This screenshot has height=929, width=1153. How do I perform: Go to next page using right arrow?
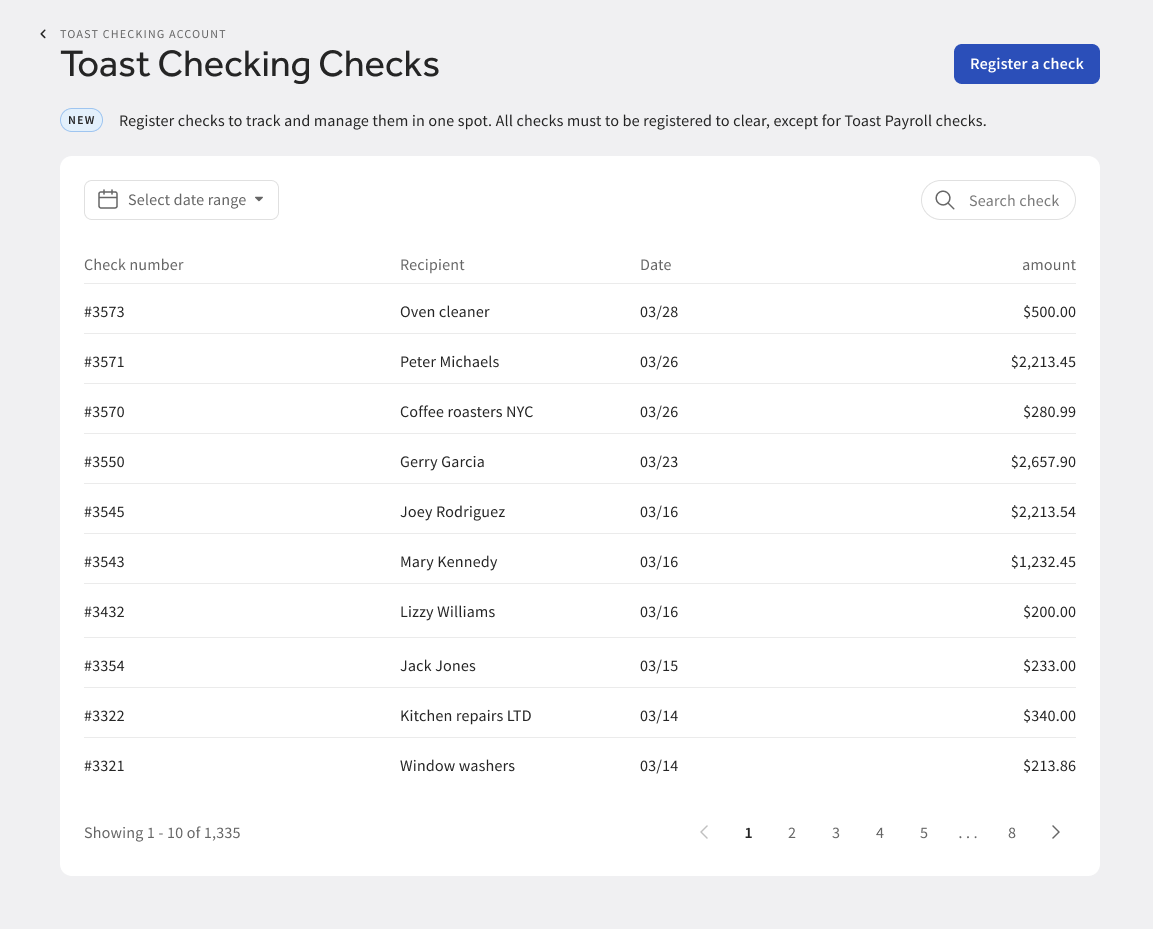1055,833
